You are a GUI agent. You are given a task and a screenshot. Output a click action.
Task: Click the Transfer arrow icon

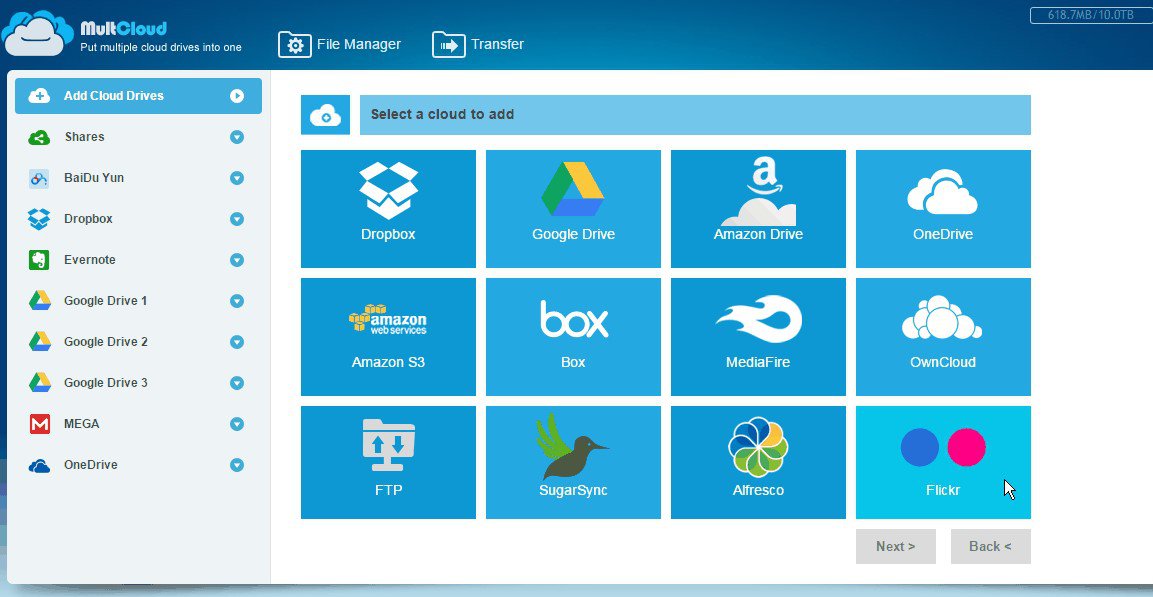[x=449, y=44]
